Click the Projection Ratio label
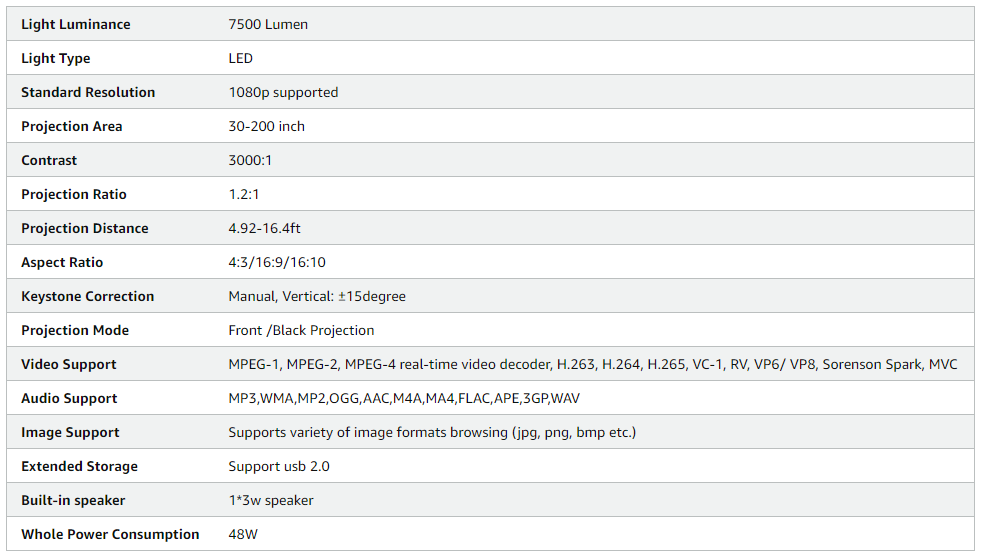Screen dimensions: 981x560 (x=74, y=195)
